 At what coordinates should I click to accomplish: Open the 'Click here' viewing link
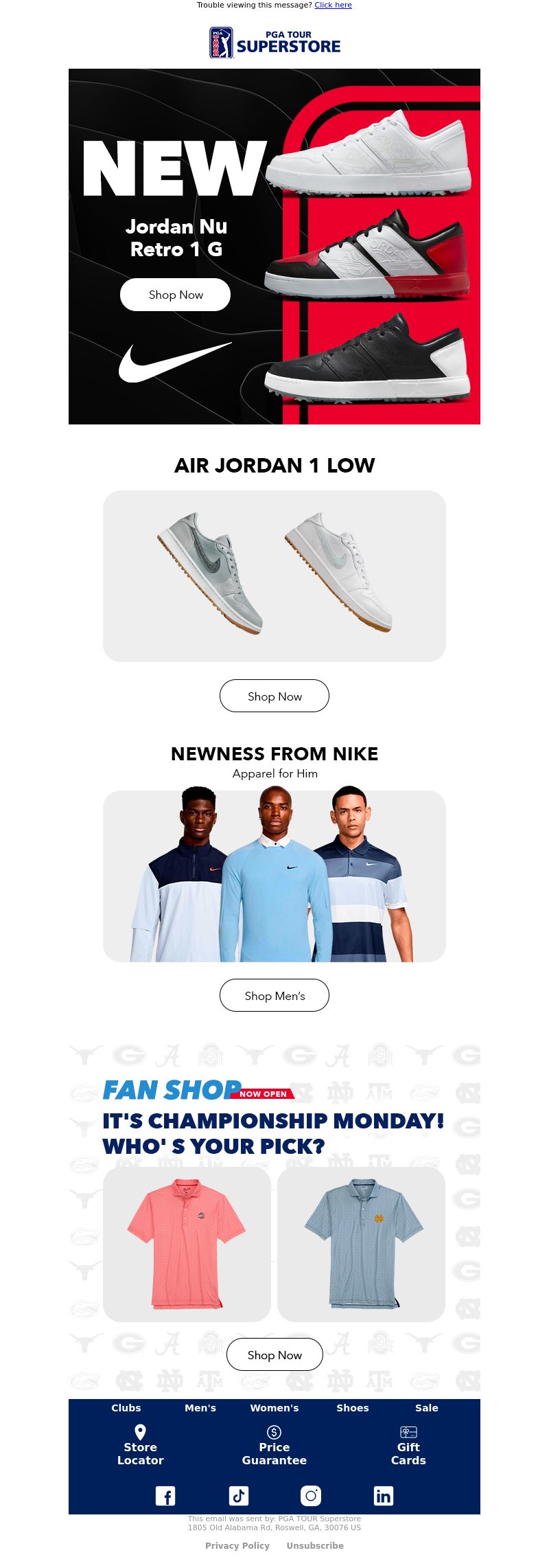333,5
